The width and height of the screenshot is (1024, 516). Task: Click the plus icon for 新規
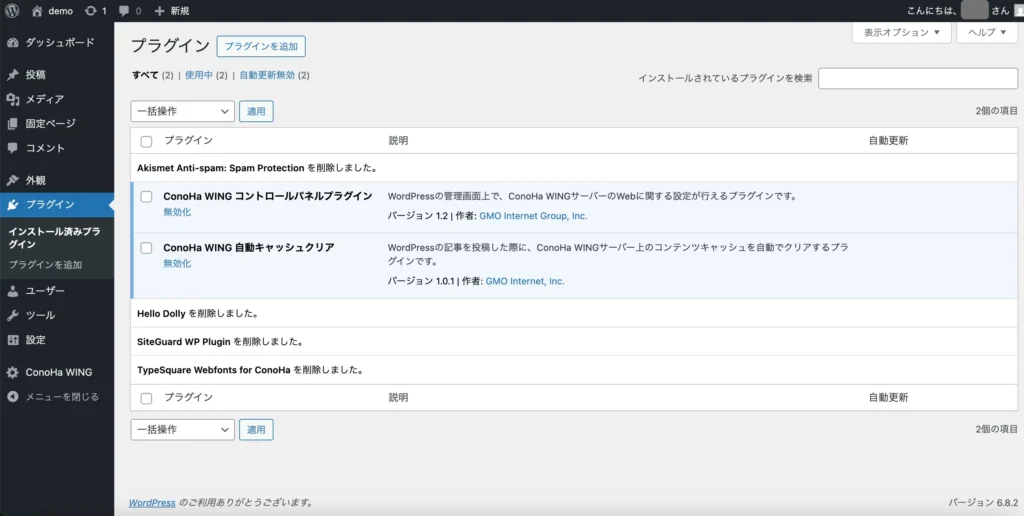tap(159, 11)
